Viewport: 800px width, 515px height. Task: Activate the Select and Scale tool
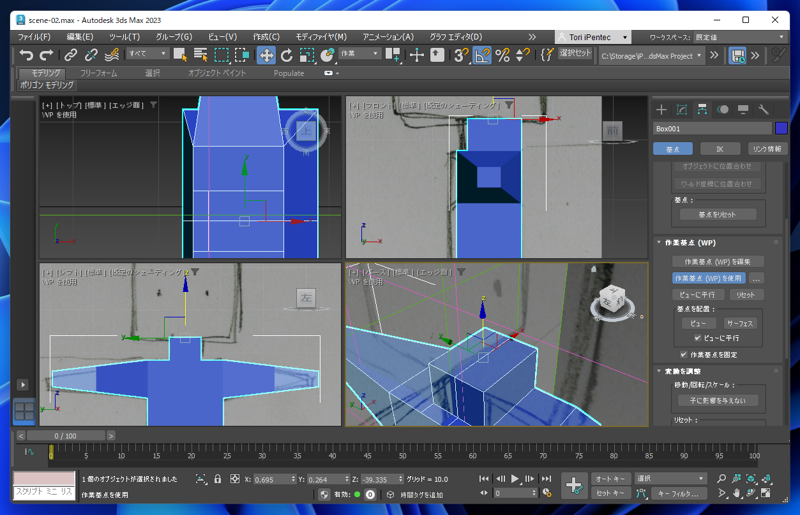click(307, 55)
